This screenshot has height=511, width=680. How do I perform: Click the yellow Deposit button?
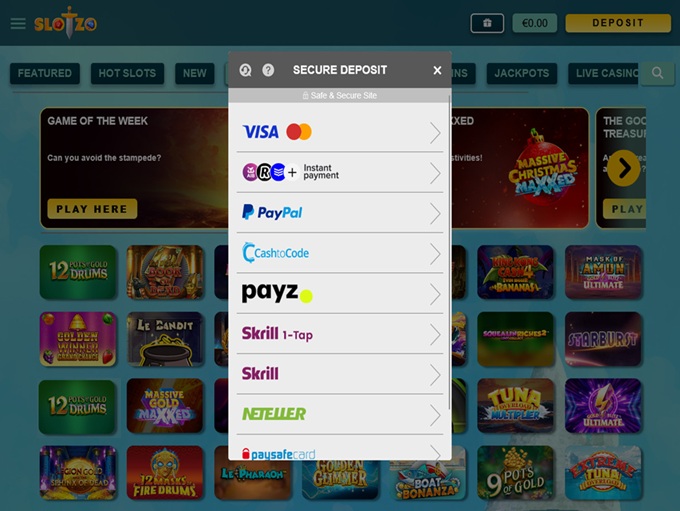[618, 23]
